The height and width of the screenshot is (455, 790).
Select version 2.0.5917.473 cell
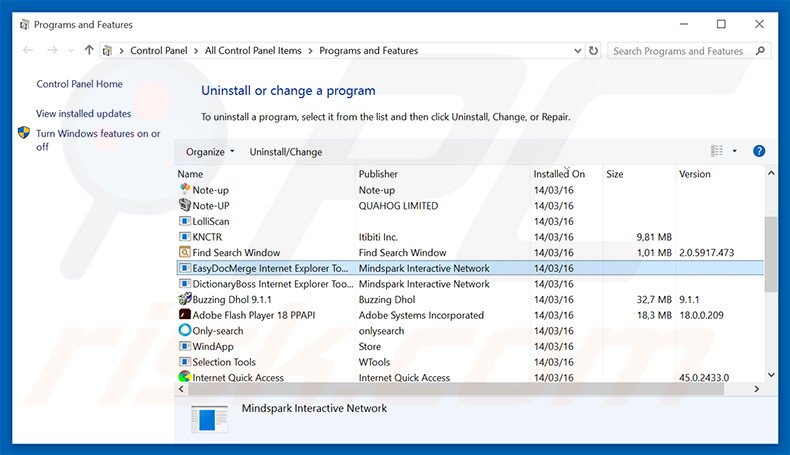(x=706, y=252)
